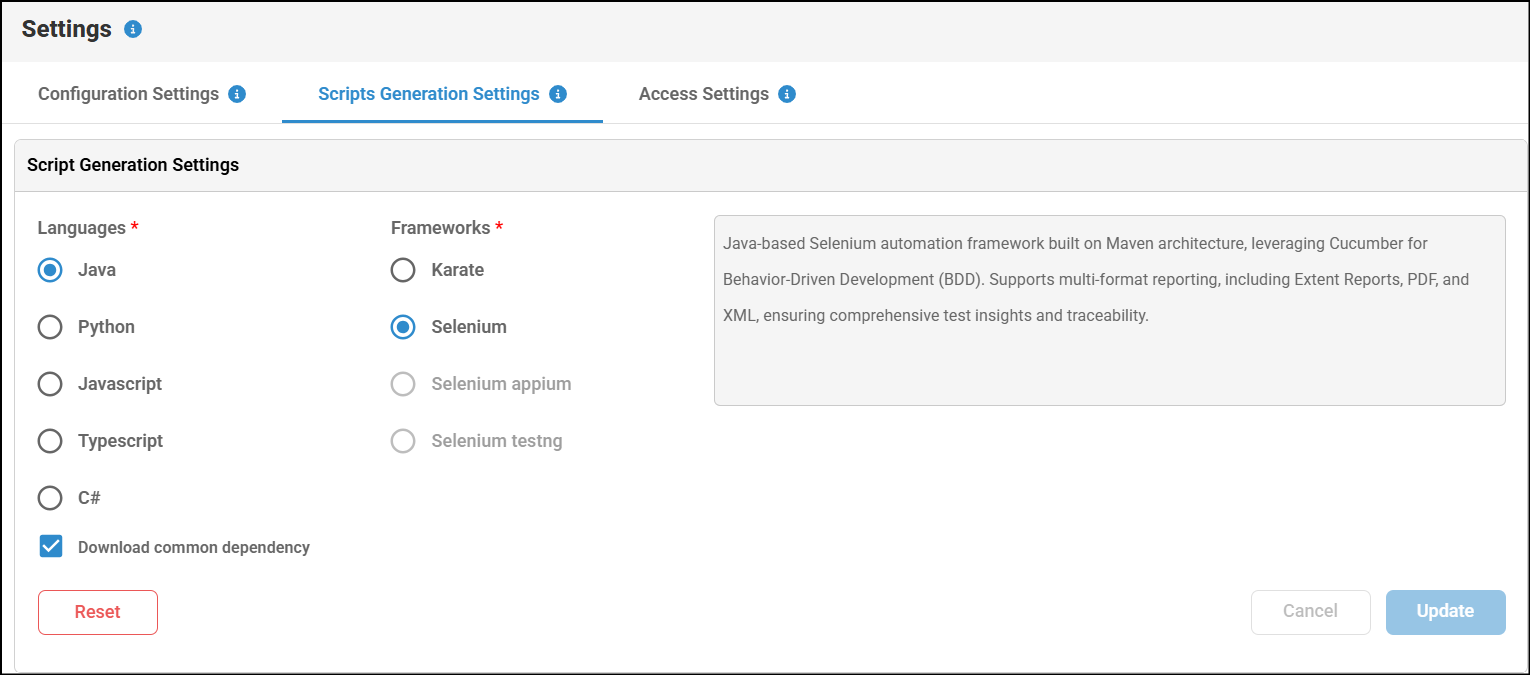
Task: Select the Scripts Generation Settings tab
Action: tap(428, 94)
